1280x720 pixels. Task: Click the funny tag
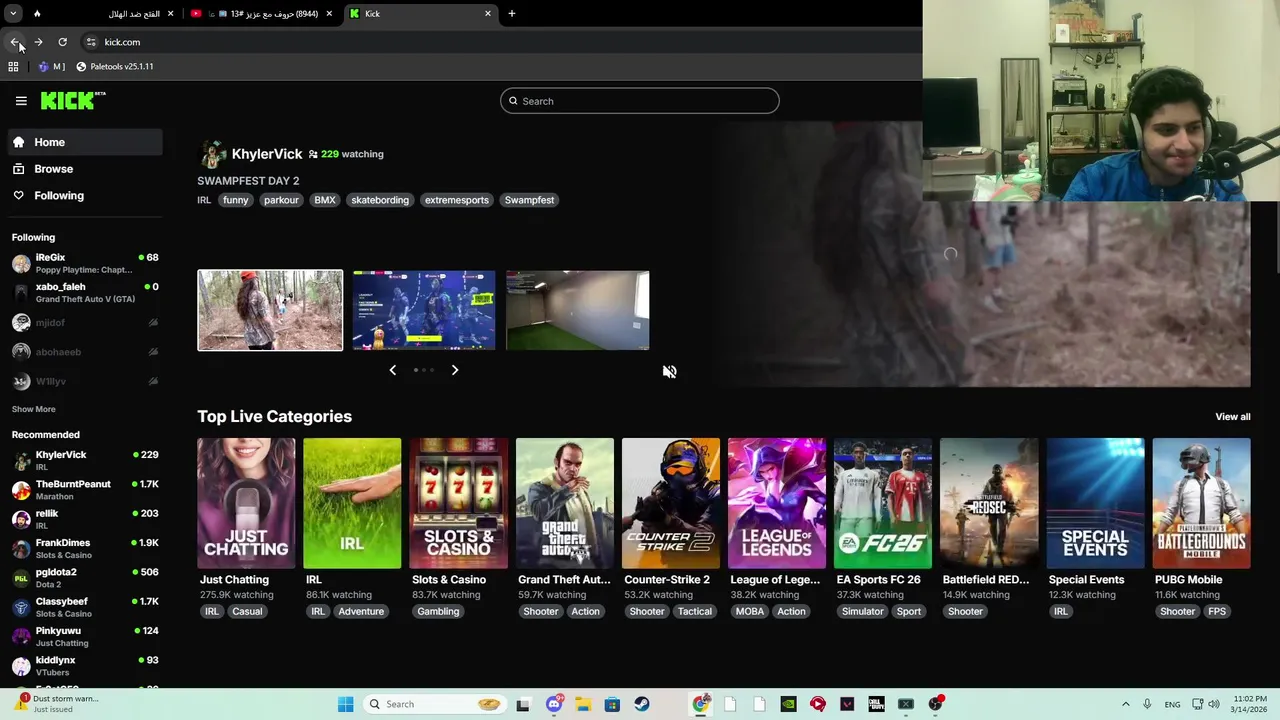235,200
